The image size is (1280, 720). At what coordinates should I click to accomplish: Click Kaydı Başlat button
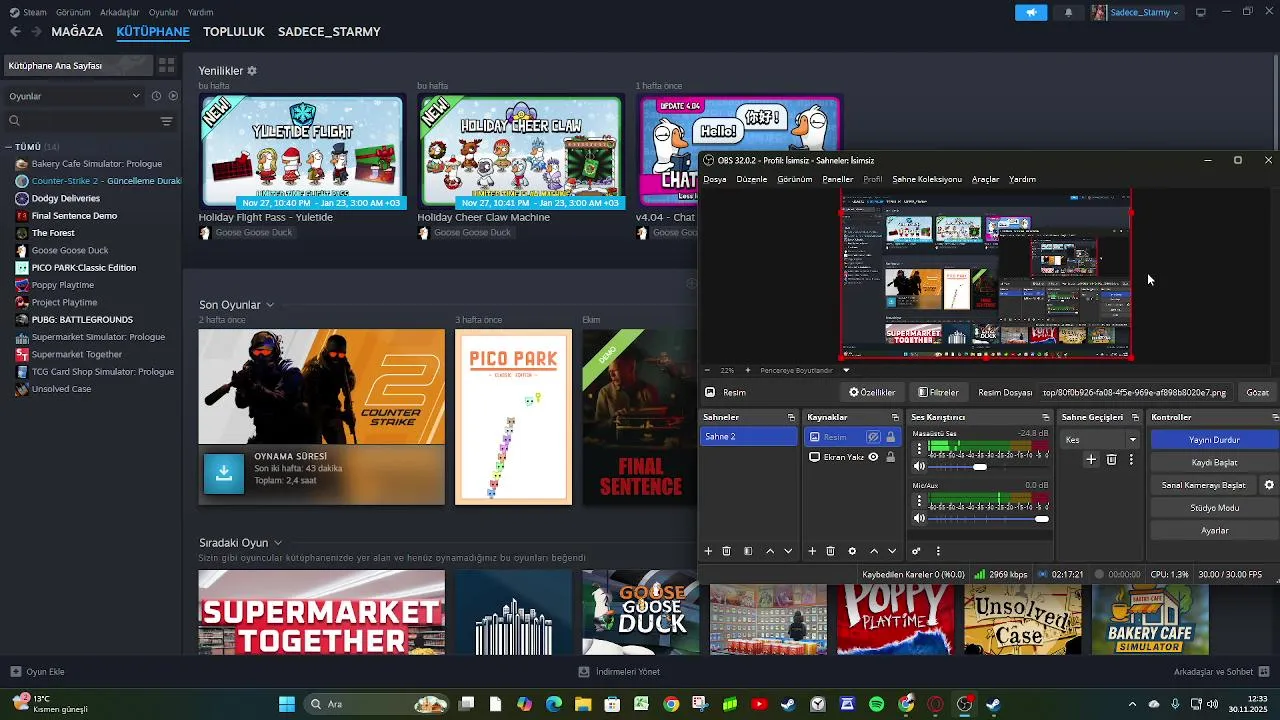coord(1214,463)
